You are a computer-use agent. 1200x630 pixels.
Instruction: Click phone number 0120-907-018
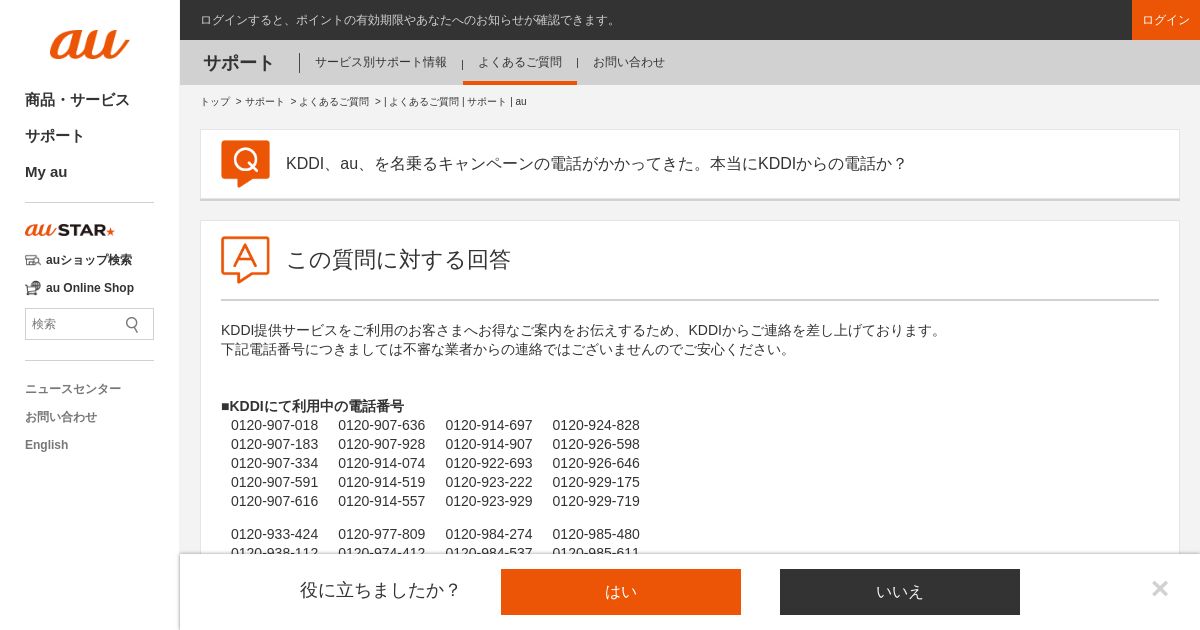click(275, 425)
